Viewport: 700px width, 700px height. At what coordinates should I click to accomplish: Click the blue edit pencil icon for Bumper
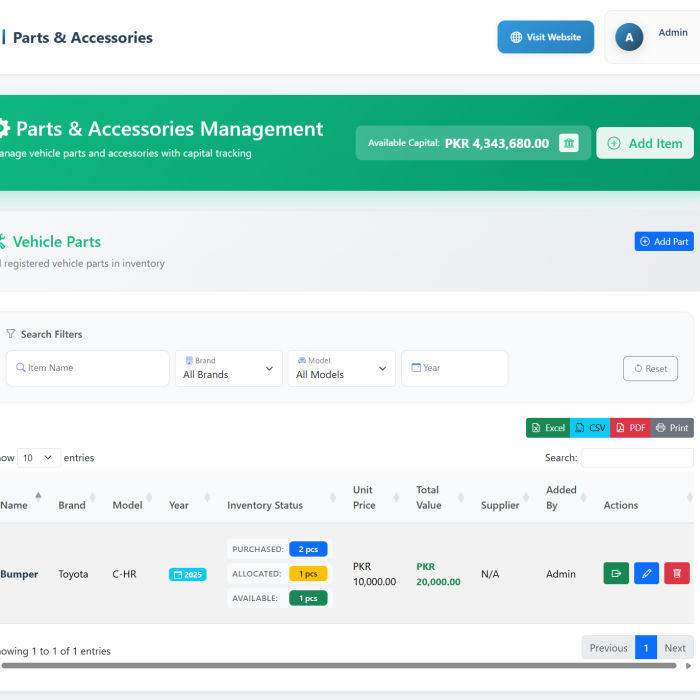click(646, 573)
